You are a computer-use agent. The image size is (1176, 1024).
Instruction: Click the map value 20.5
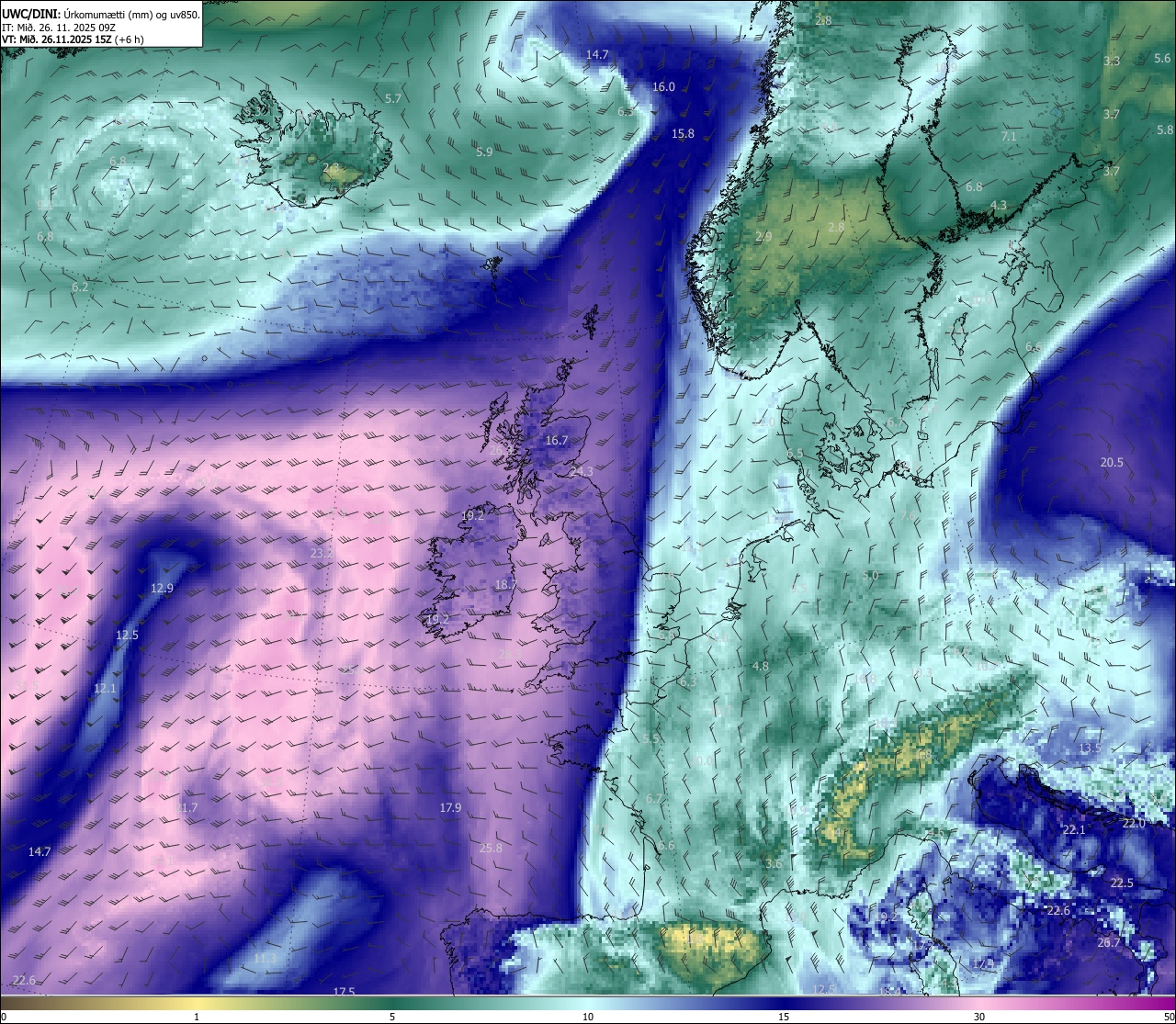pos(1112,462)
